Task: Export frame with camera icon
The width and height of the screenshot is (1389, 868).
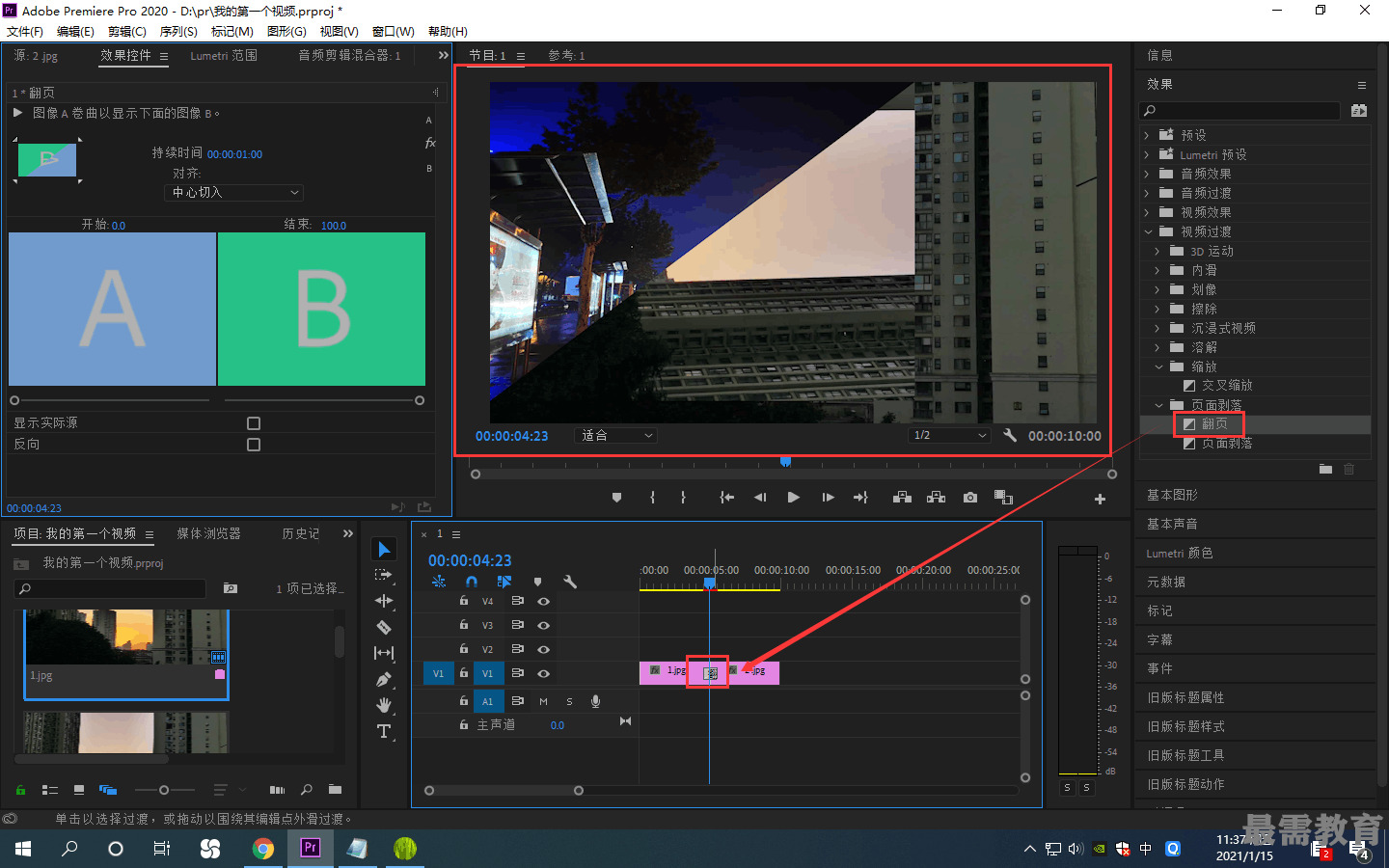Action: pyautogui.click(x=970, y=498)
